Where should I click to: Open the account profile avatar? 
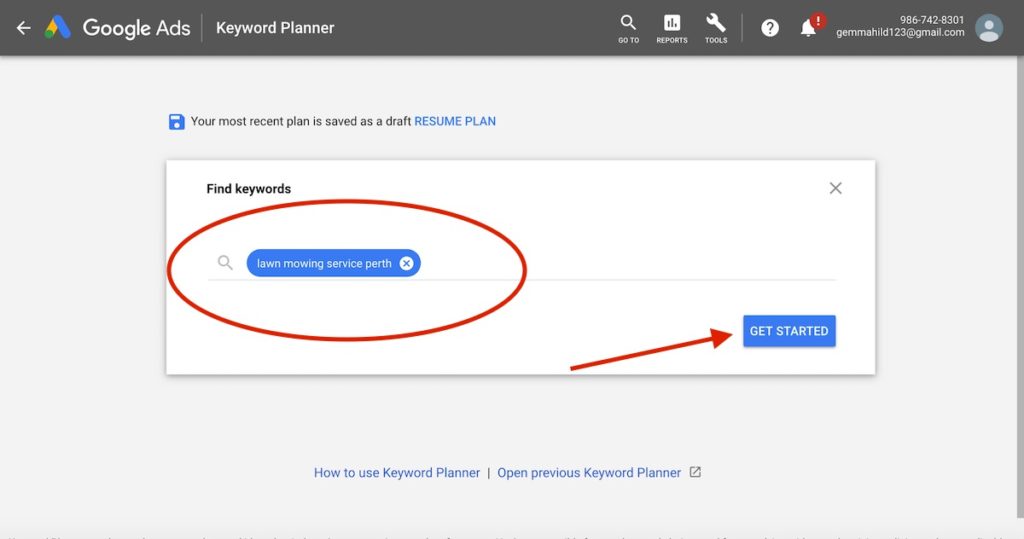pos(989,28)
